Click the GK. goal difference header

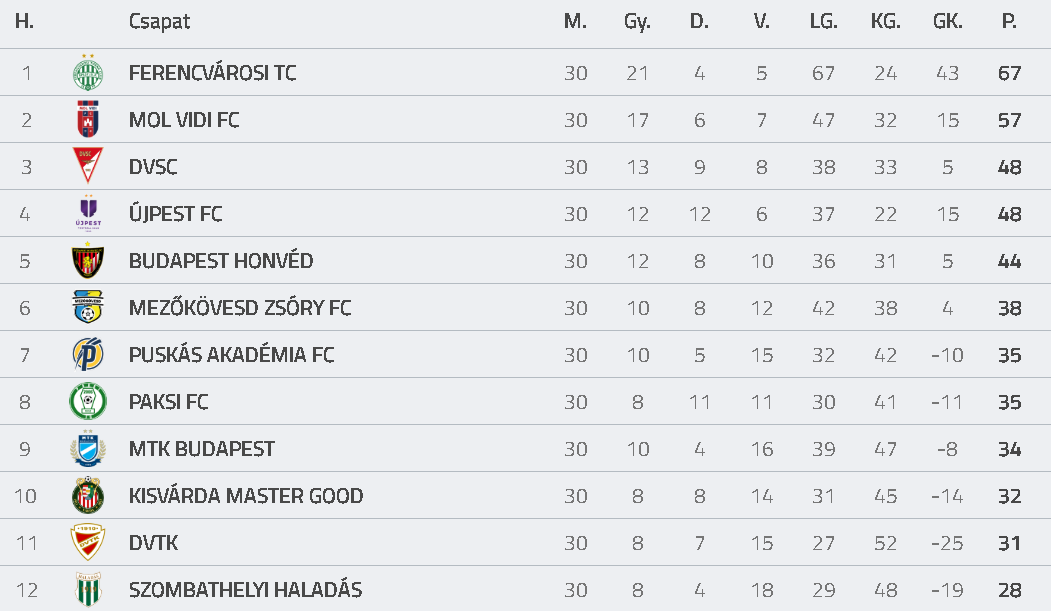[948, 21]
